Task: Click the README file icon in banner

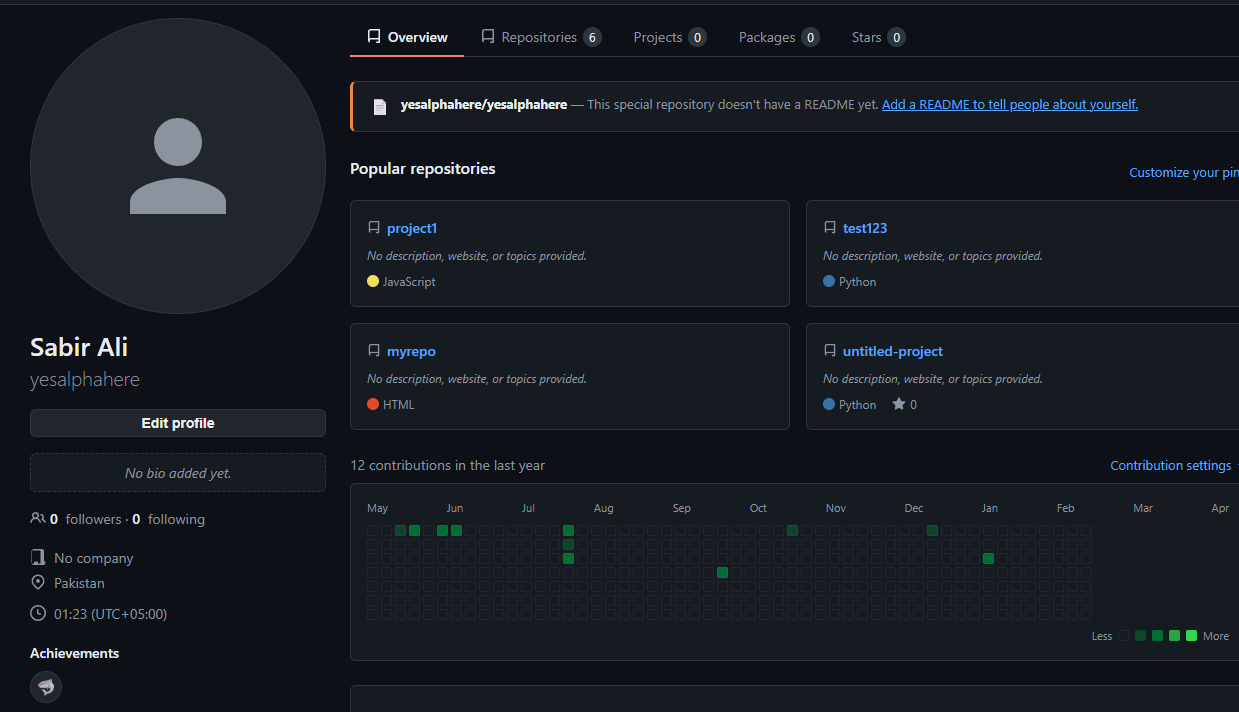Action: coord(380,106)
